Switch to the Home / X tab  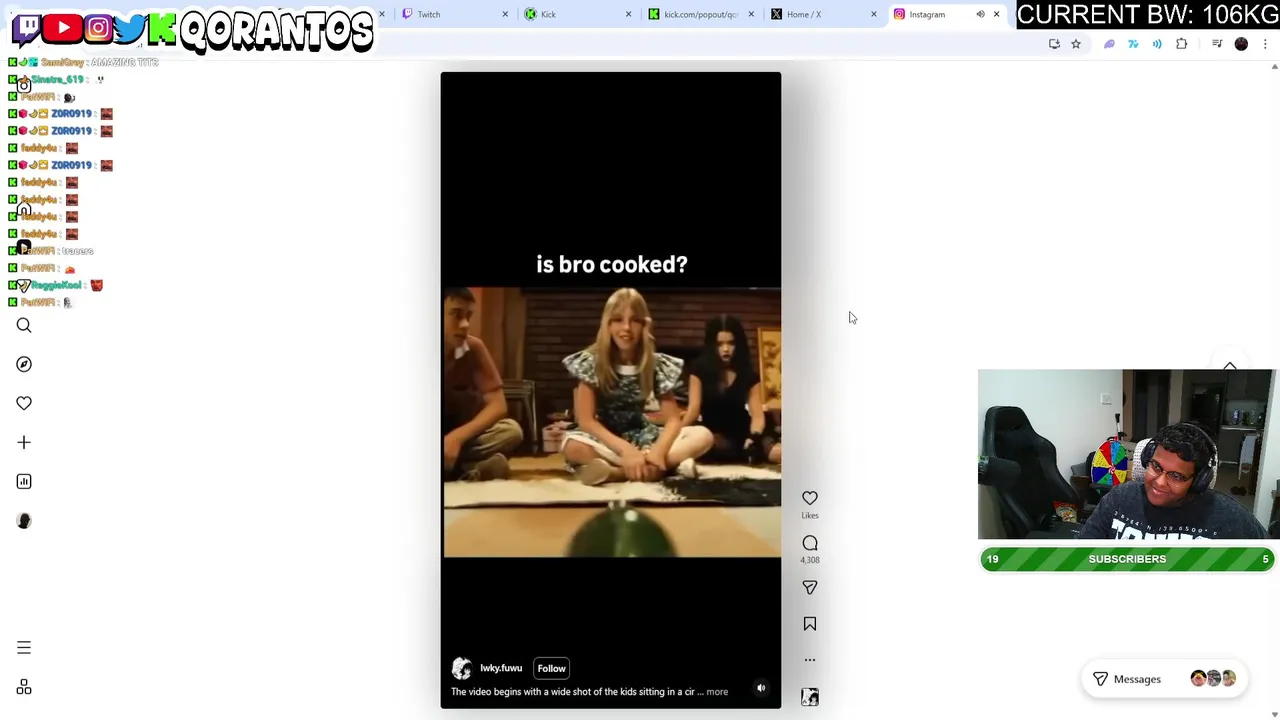tap(822, 14)
